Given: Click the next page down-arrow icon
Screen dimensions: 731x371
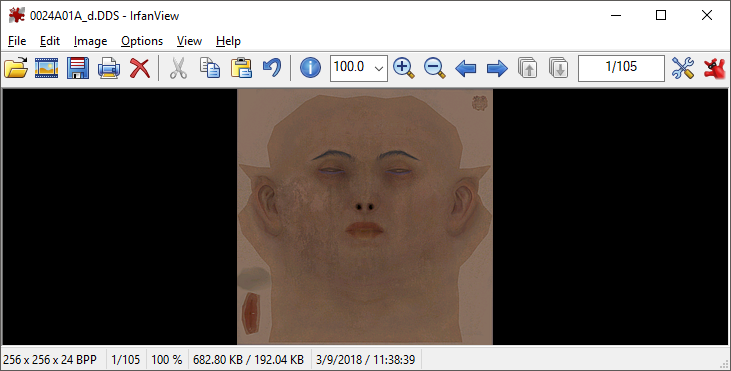Looking at the screenshot, I should (x=559, y=68).
